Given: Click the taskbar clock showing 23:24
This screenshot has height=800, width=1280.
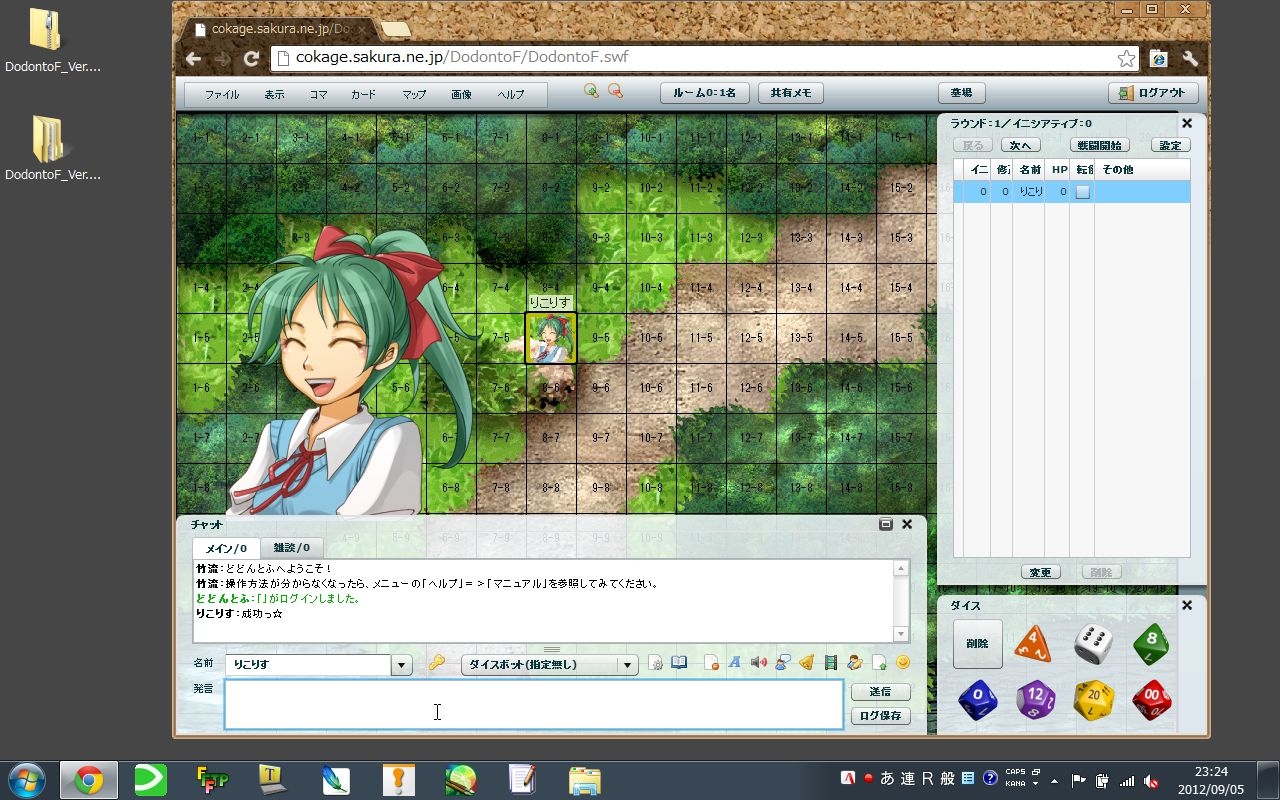Looking at the screenshot, I should click(x=1210, y=772).
